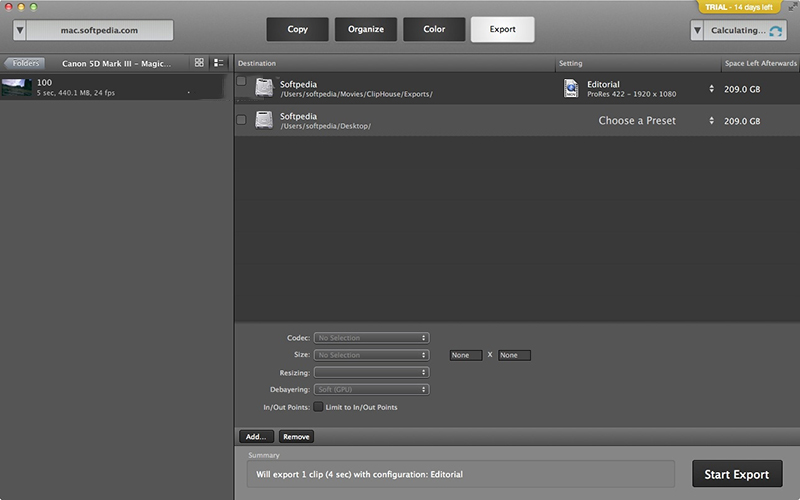The width and height of the screenshot is (800, 500).
Task: Go back to Folders
Action: tap(24, 63)
